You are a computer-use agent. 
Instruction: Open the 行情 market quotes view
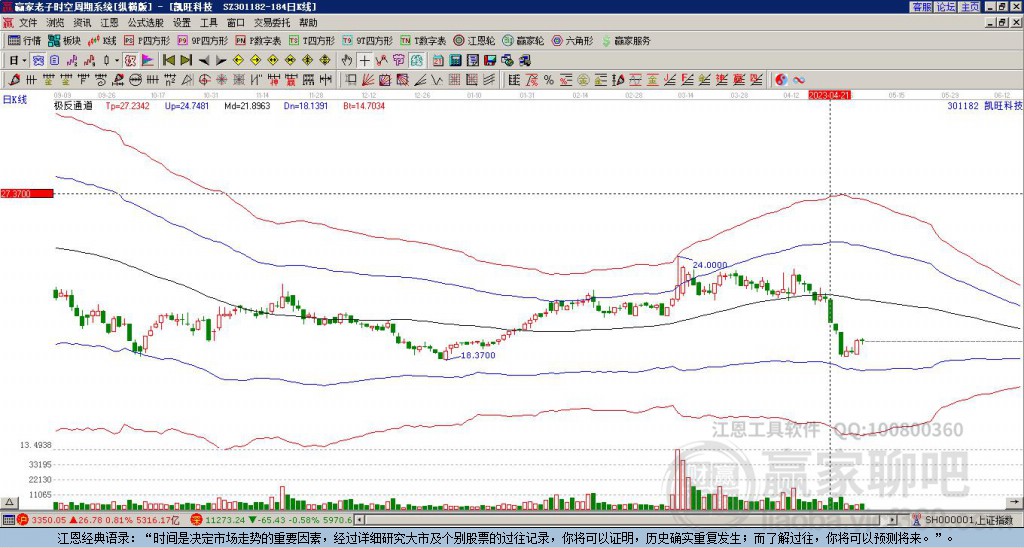[24, 40]
